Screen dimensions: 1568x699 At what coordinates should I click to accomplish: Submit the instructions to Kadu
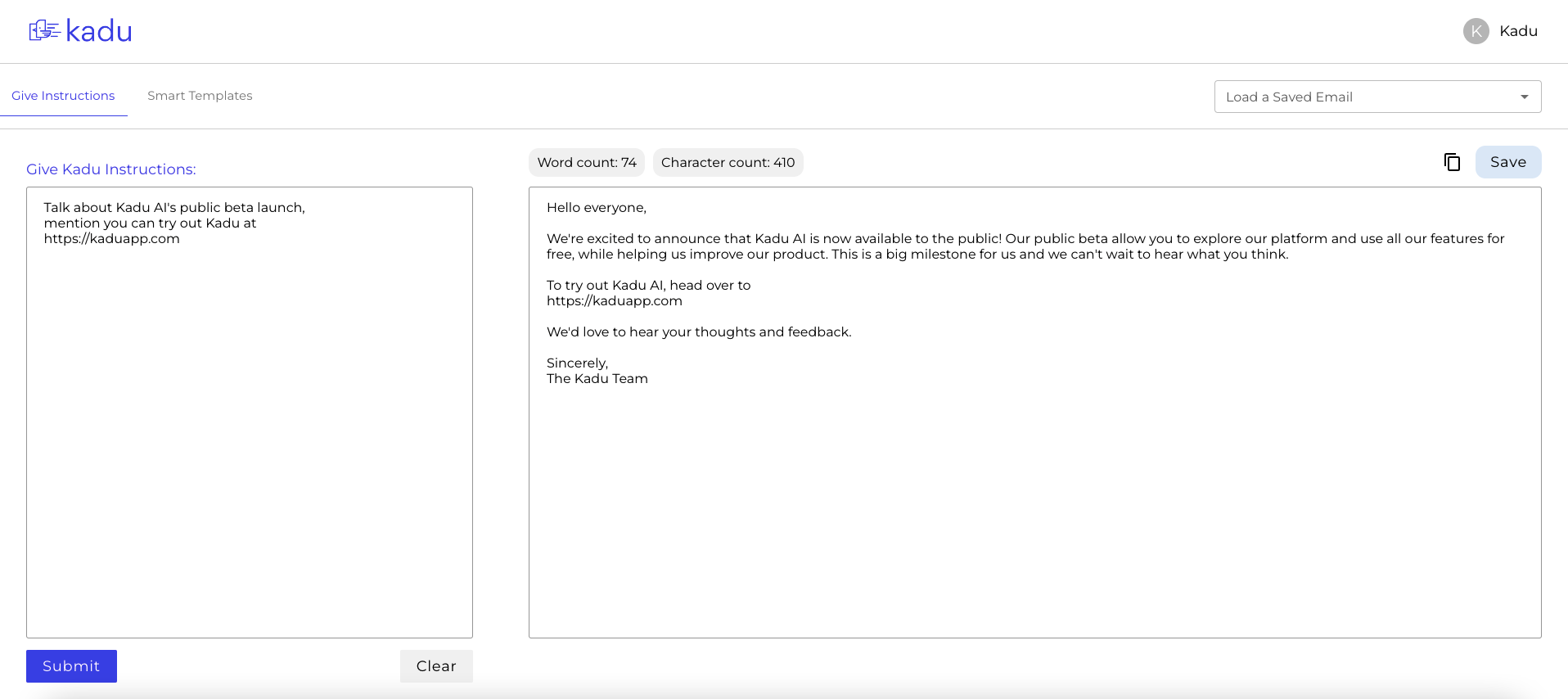click(x=71, y=666)
